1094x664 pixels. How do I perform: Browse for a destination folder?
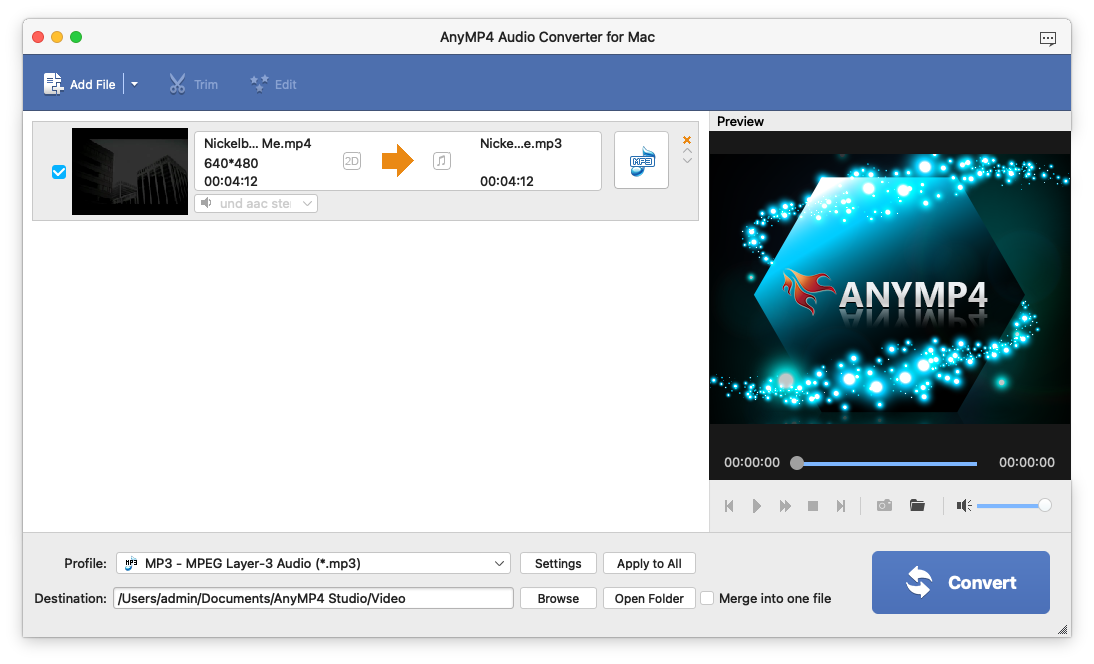(558, 598)
